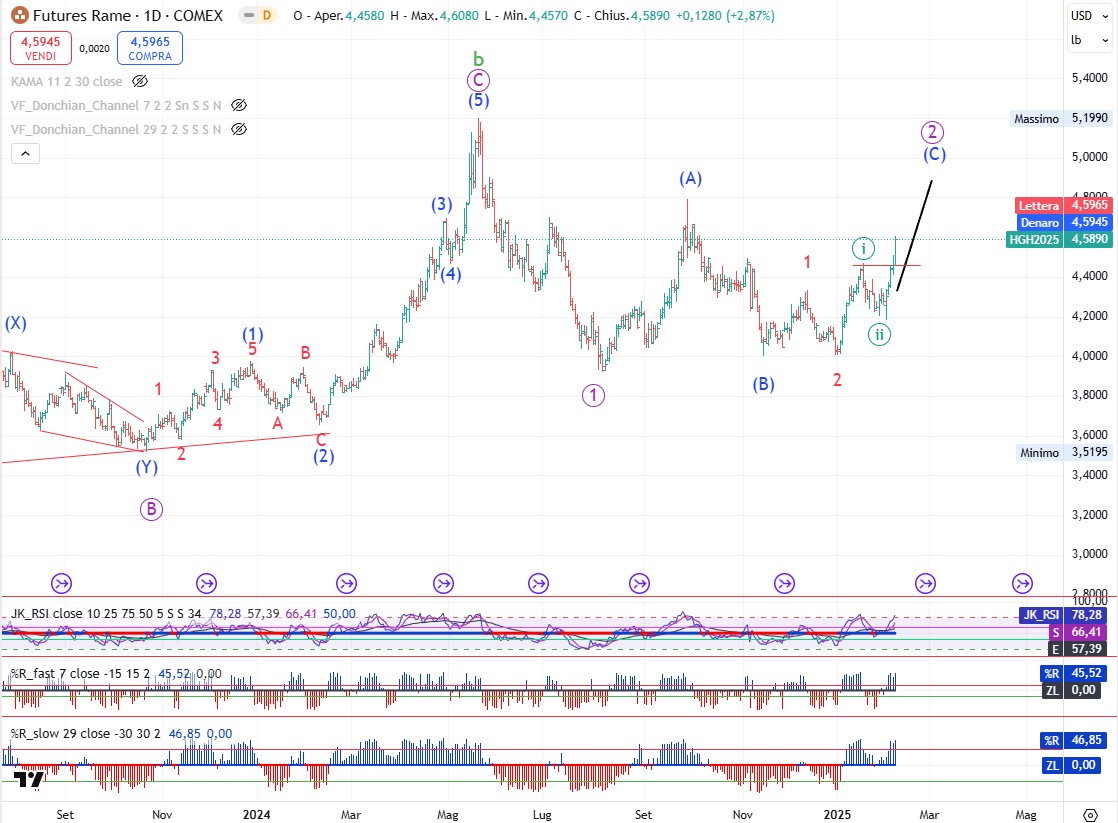Select the contract rollover marker at March 2025
The width and height of the screenshot is (1118, 823).
point(925,583)
